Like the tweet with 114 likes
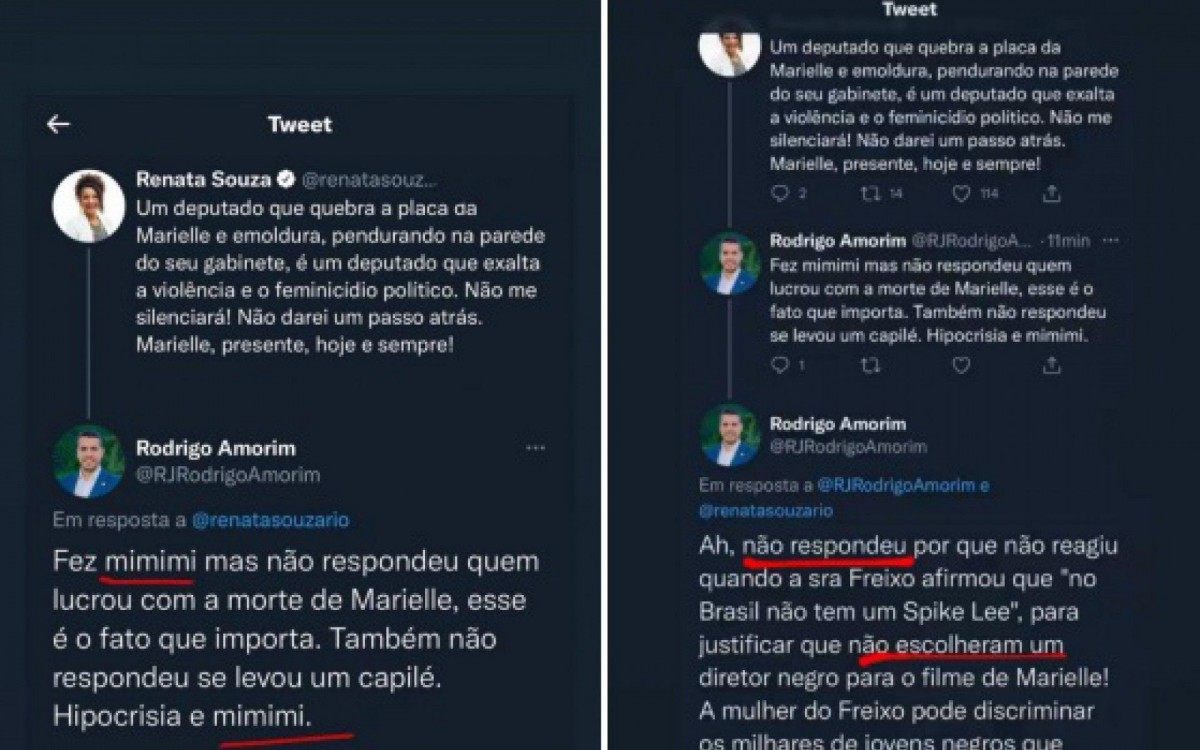 [961, 191]
